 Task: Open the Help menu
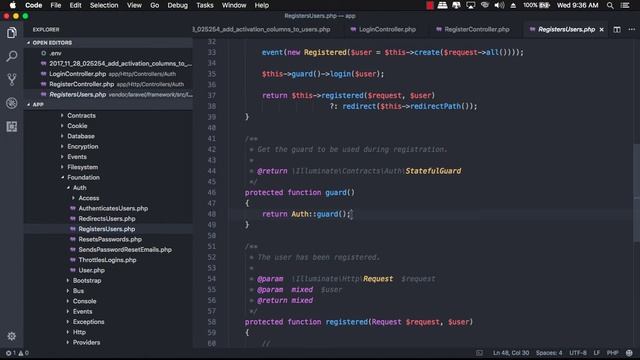click(262, 5)
